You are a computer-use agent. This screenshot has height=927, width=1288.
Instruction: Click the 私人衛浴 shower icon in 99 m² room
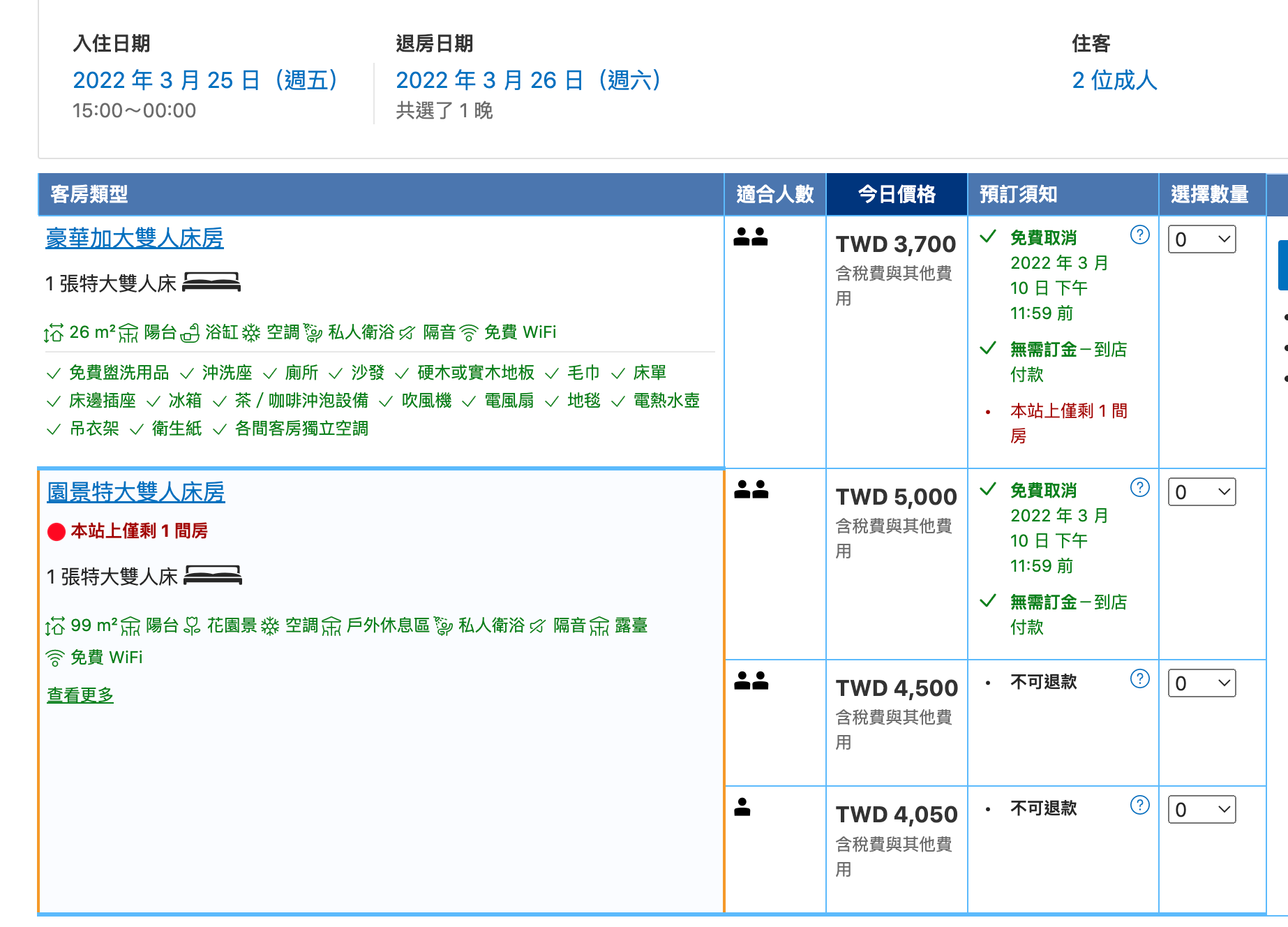tap(444, 627)
